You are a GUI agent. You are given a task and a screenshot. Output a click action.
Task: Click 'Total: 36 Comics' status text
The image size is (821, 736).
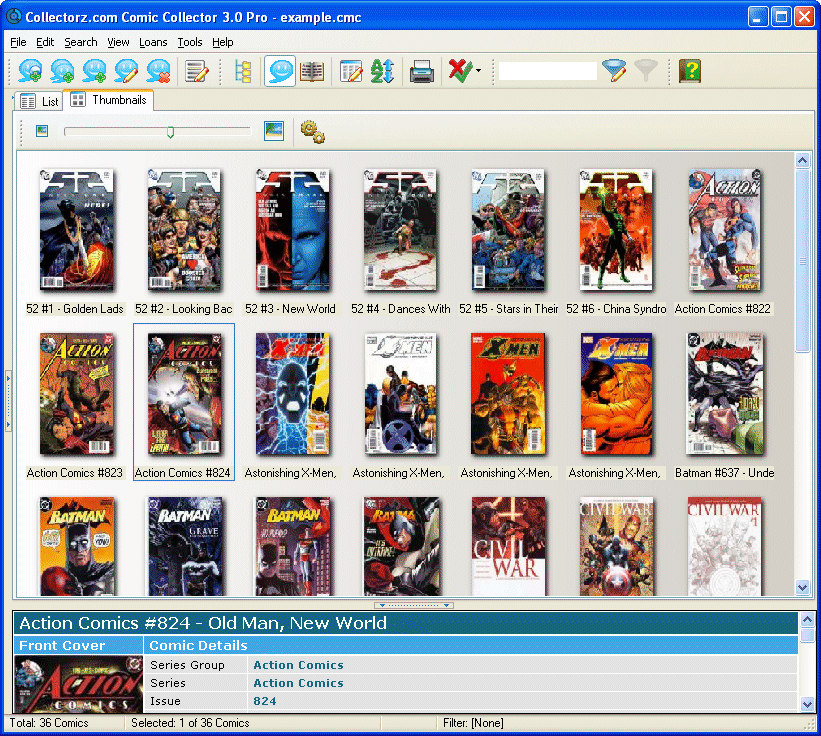point(49,723)
